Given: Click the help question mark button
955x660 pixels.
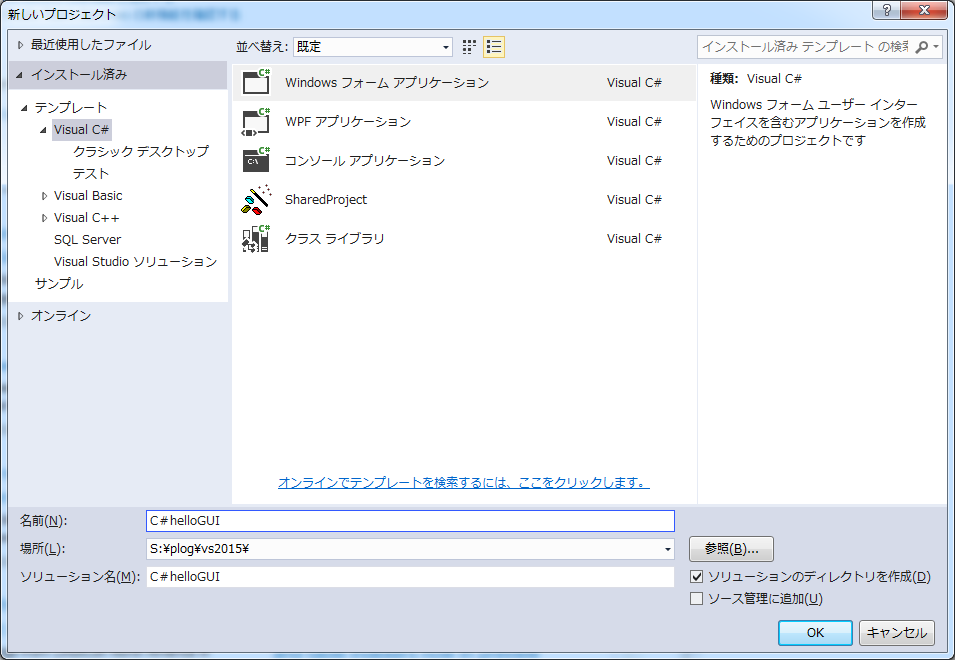Looking at the screenshot, I should 886,10.
